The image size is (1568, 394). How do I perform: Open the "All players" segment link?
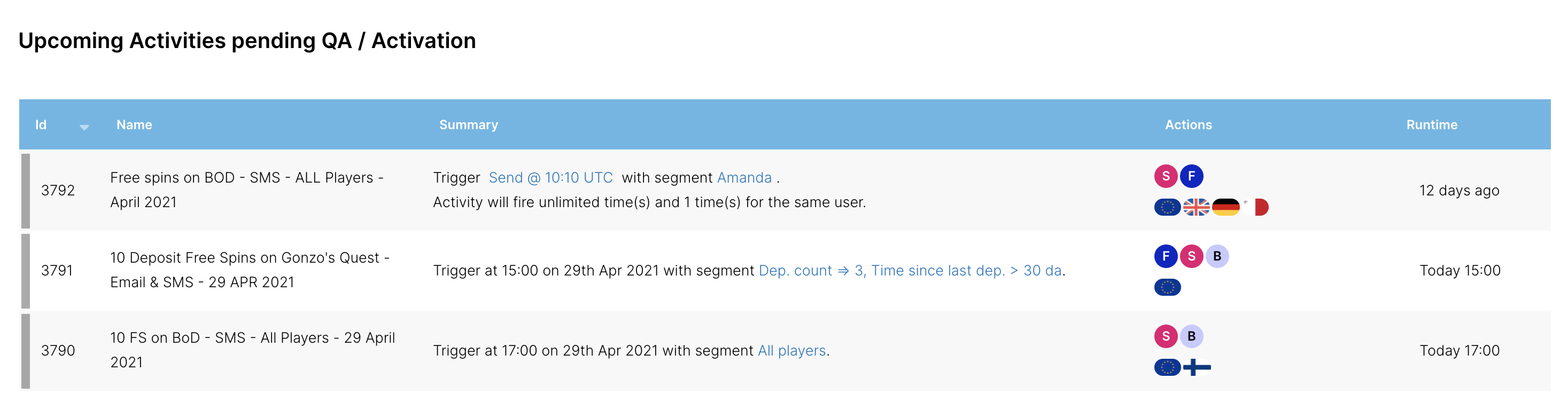[x=791, y=351]
